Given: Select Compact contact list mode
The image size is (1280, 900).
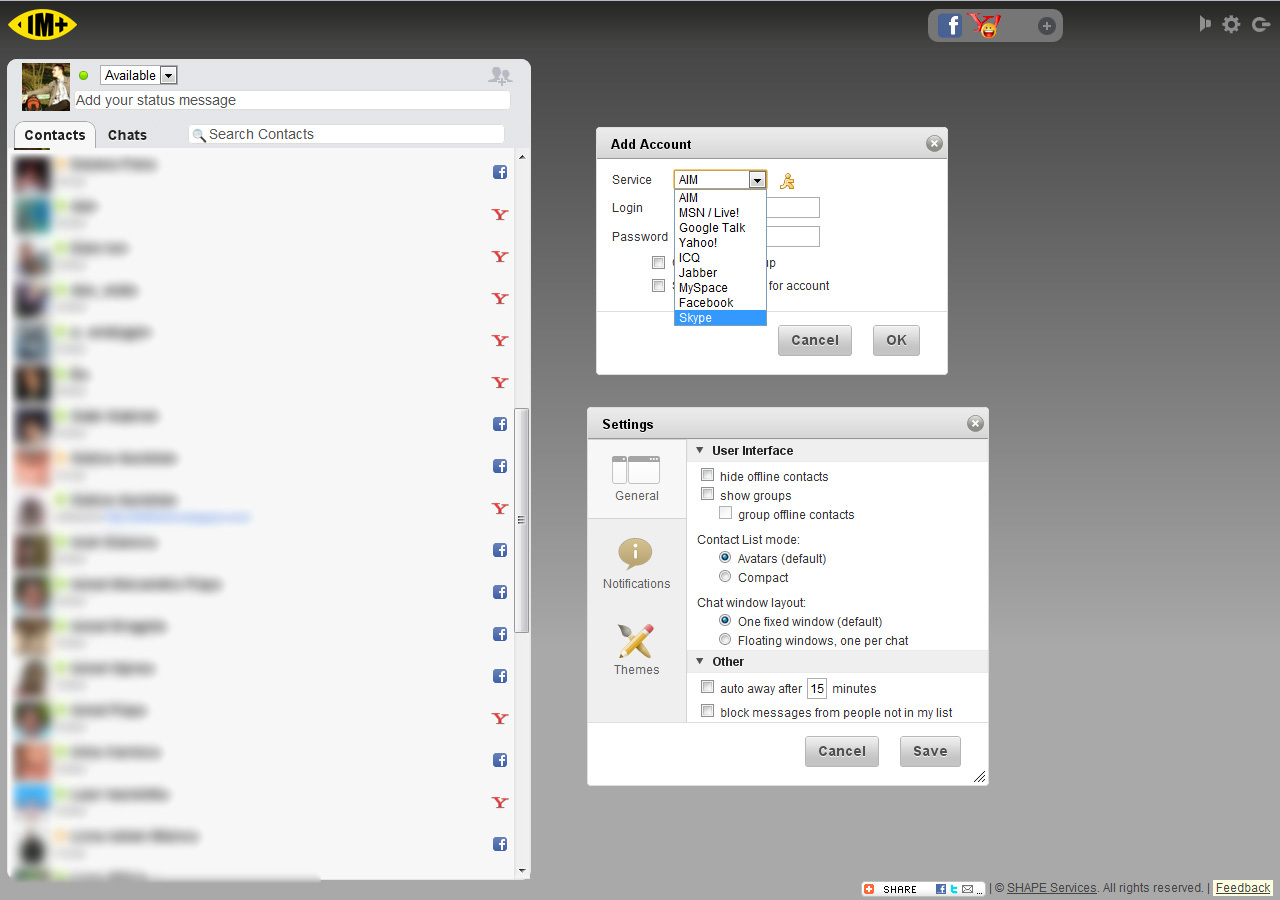Looking at the screenshot, I should coord(725,577).
